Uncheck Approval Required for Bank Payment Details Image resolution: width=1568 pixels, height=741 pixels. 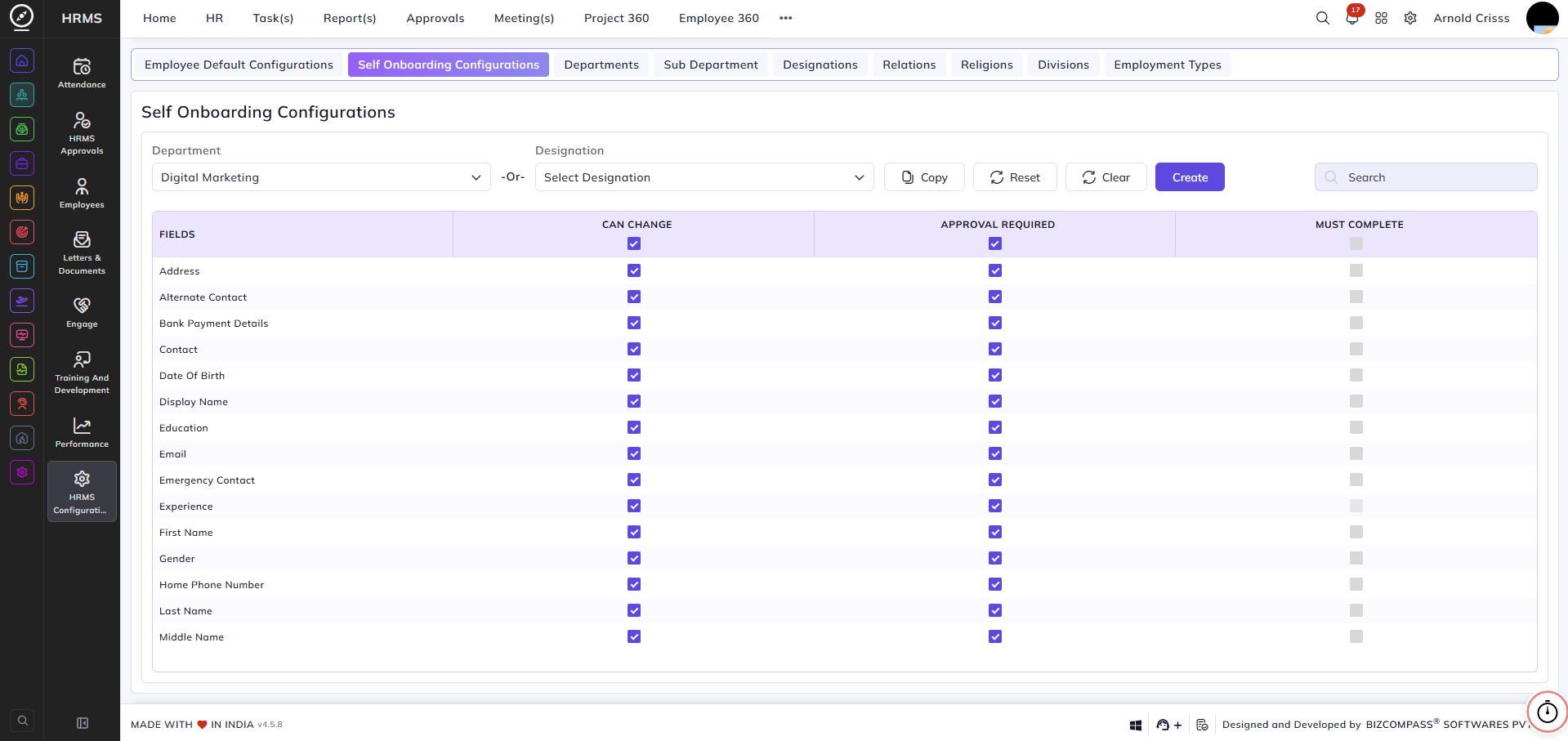click(x=995, y=323)
